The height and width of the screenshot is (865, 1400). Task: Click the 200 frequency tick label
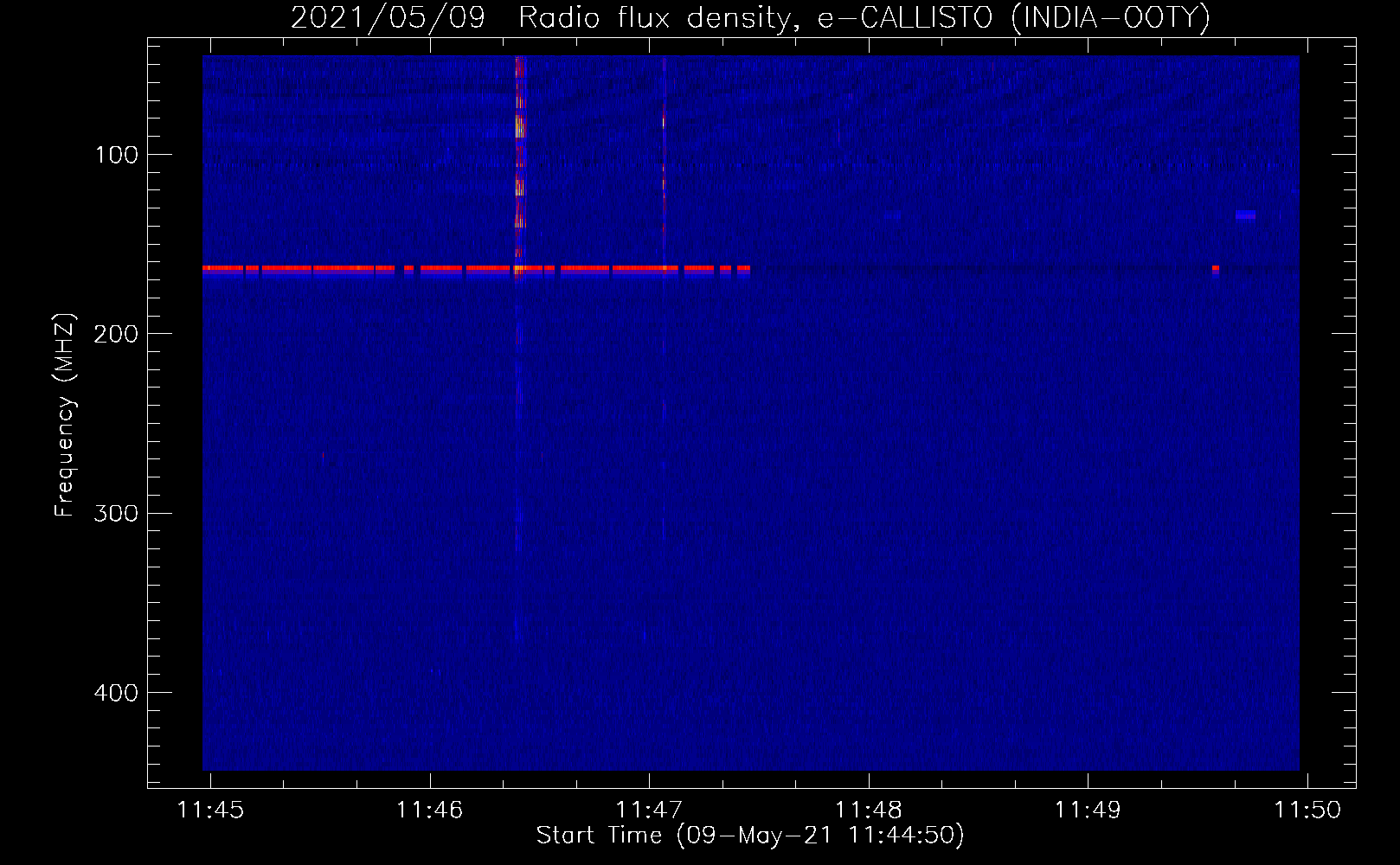click(116, 334)
